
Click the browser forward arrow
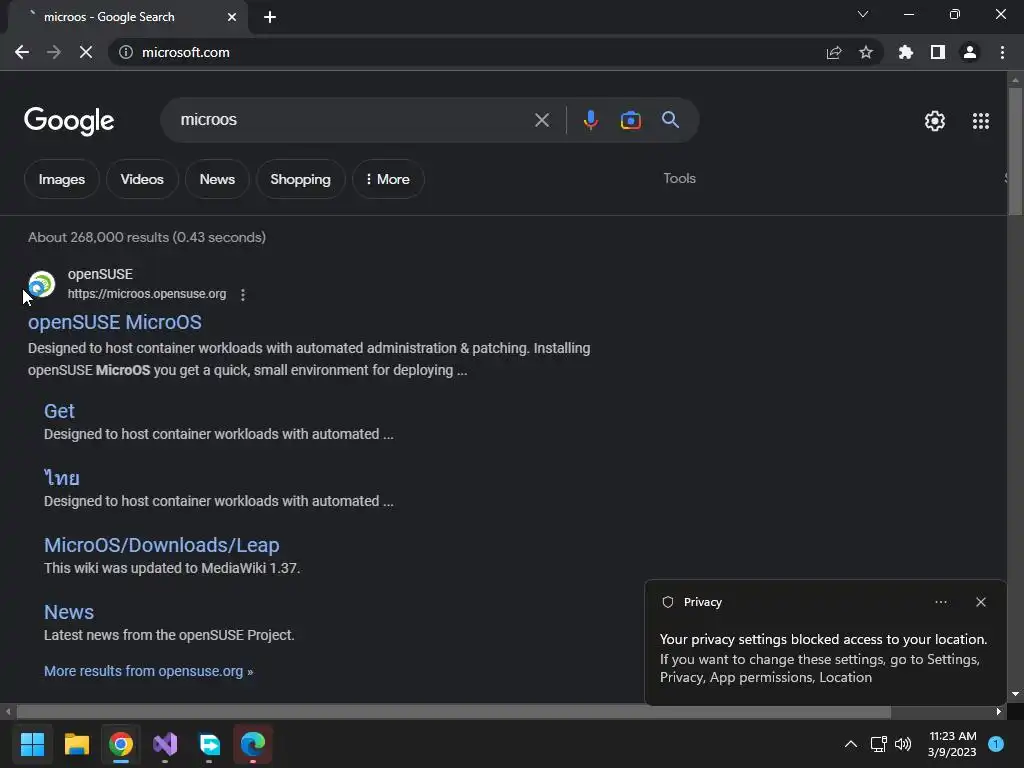[x=54, y=52]
